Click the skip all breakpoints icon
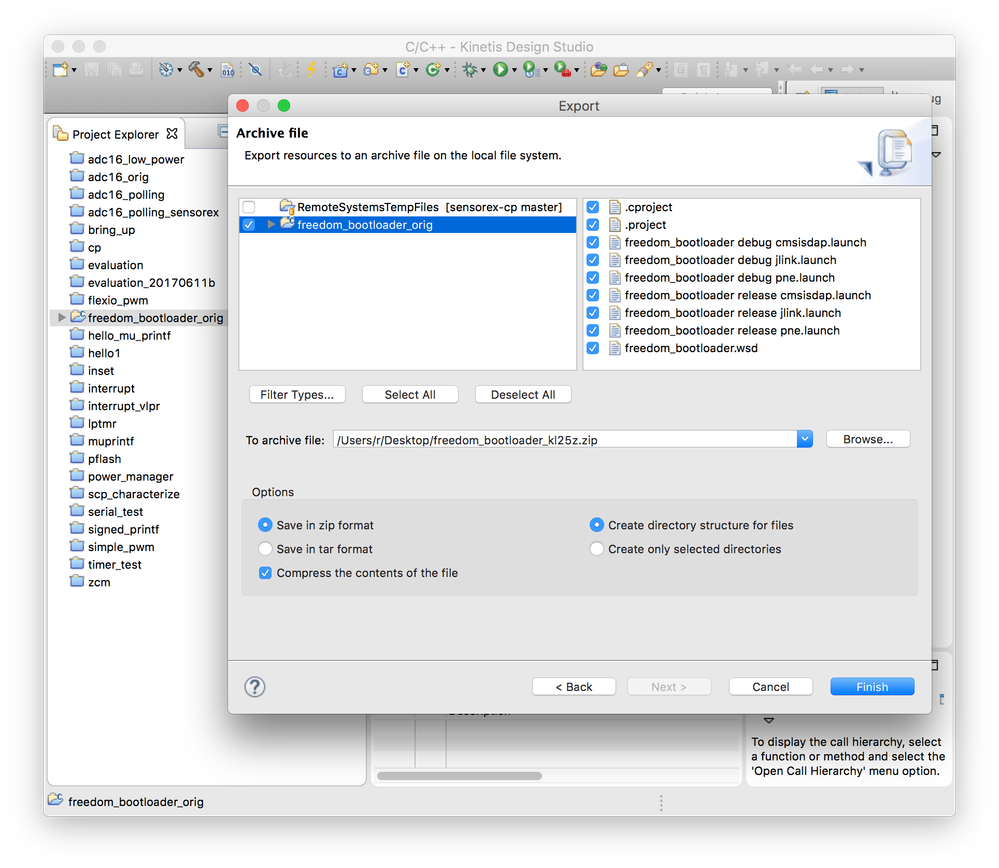The image size is (999, 868). [x=255, y=69]
